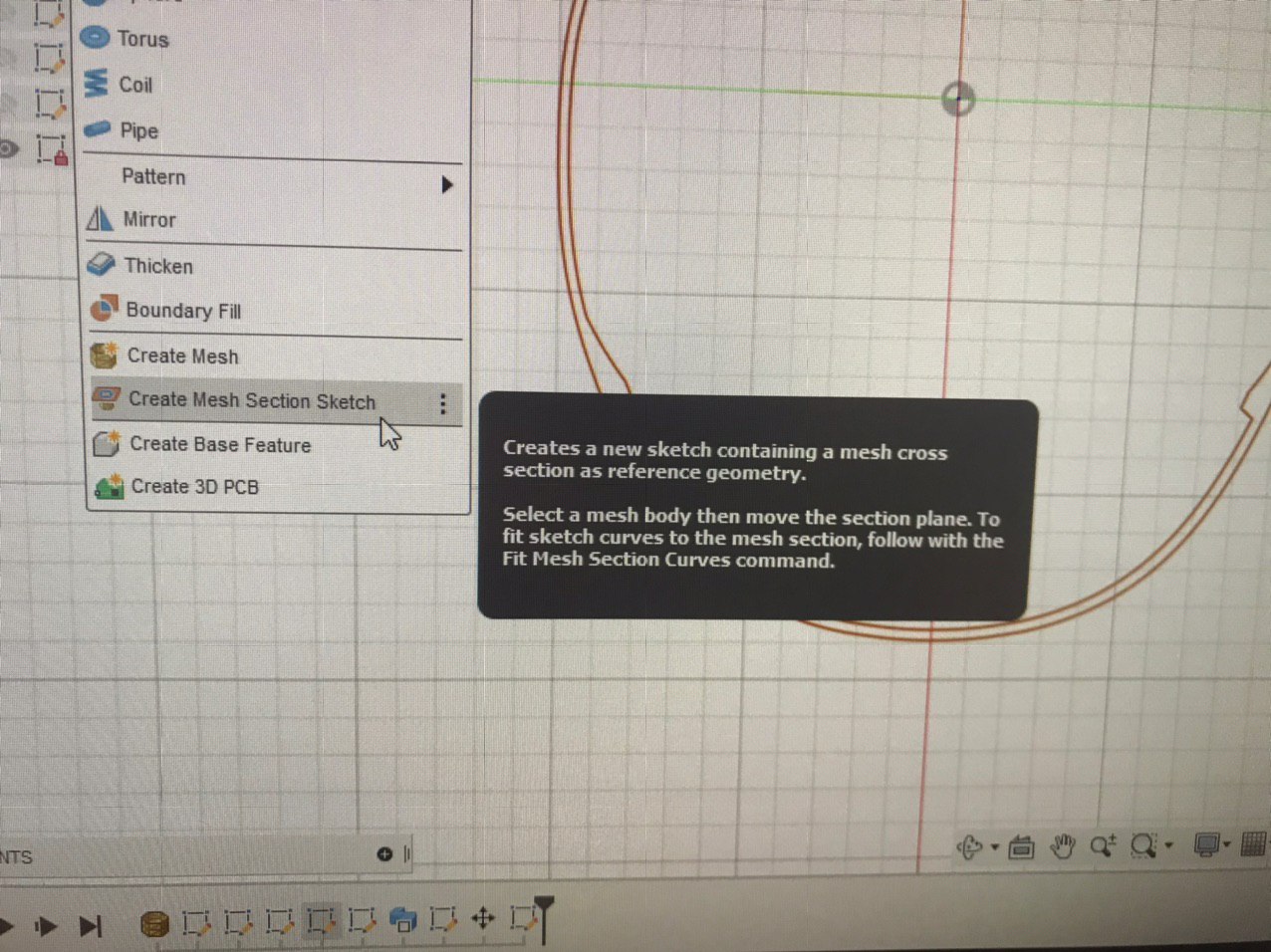Expand the Pattern submenu arrow

click(x=447, y=185)
